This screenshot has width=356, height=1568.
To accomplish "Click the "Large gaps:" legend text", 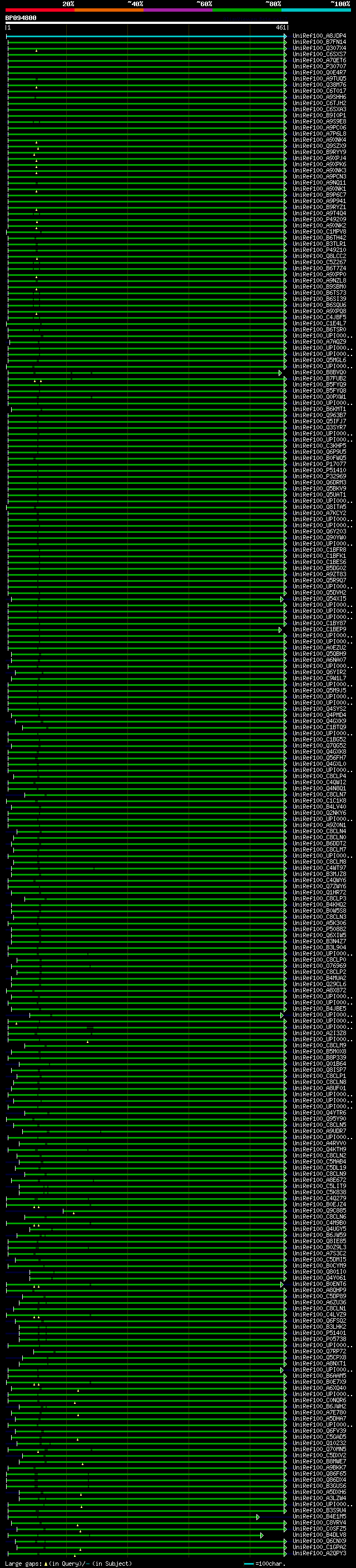I will click(x=23, y=1564).
